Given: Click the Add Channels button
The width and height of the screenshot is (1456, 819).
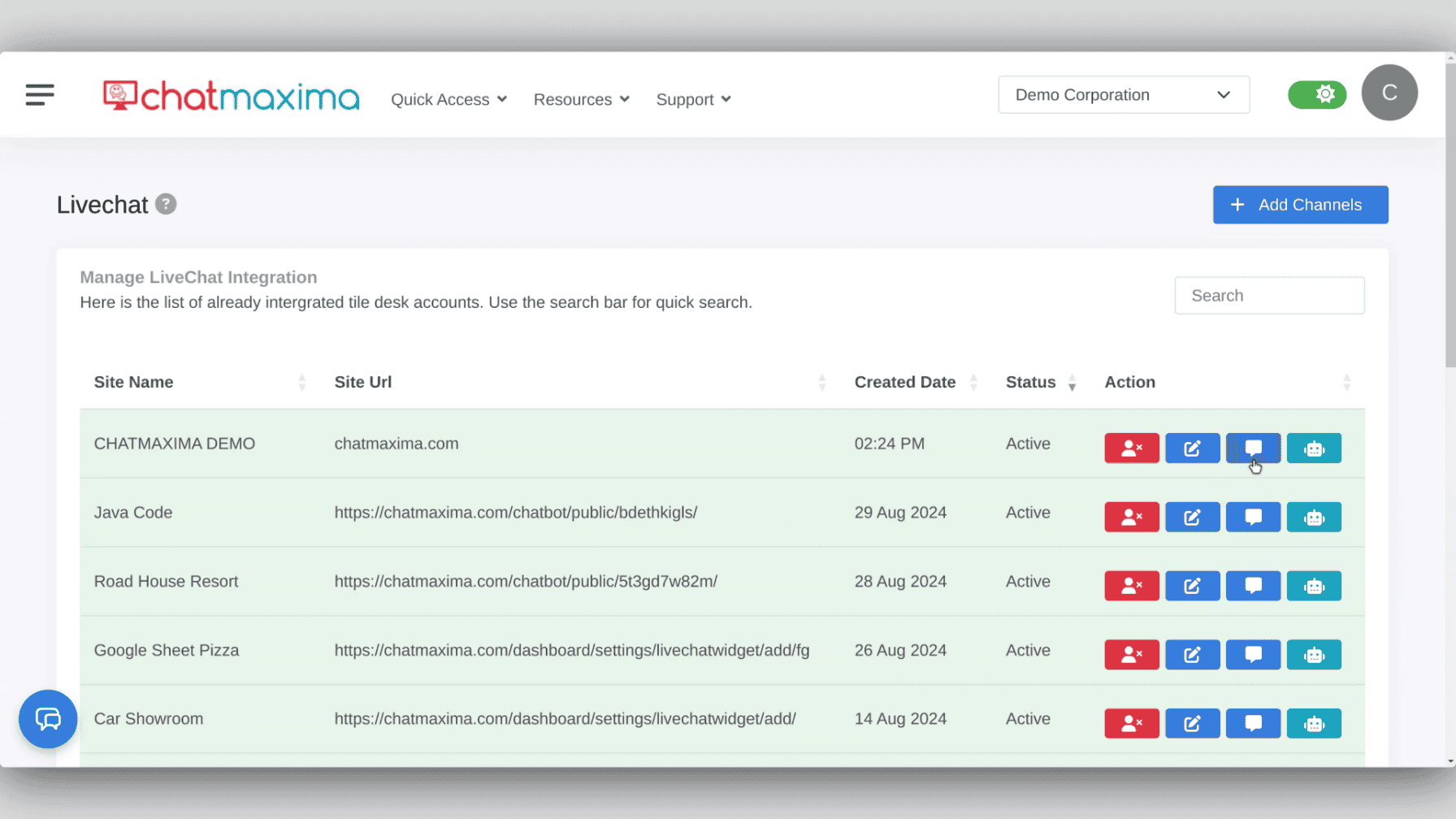Looking at the screenshot, I should pos(1300,205).
